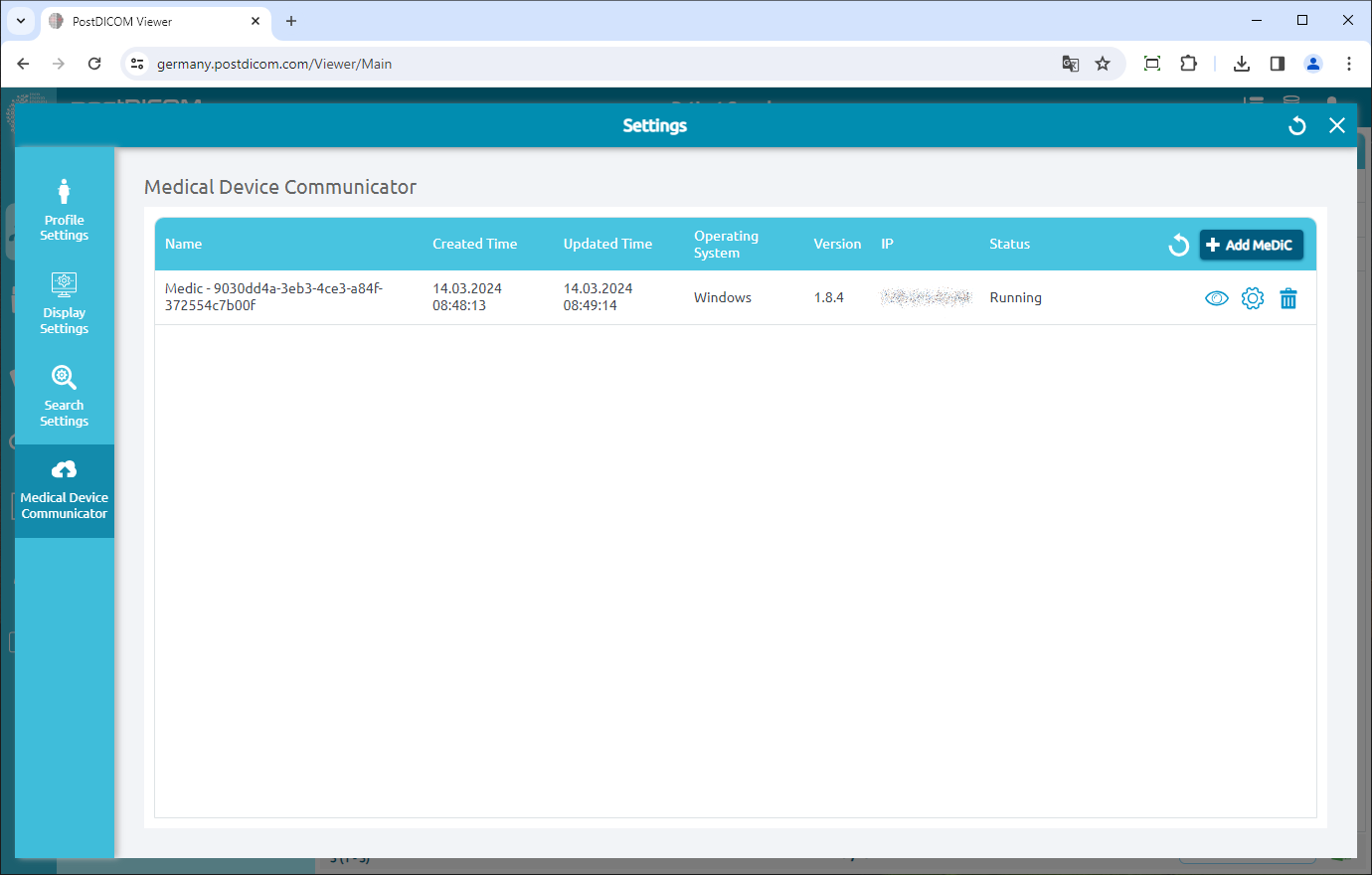Reload the Settings dialog
Screen dimensions: 1372x875
click(x=1296, y=125)
